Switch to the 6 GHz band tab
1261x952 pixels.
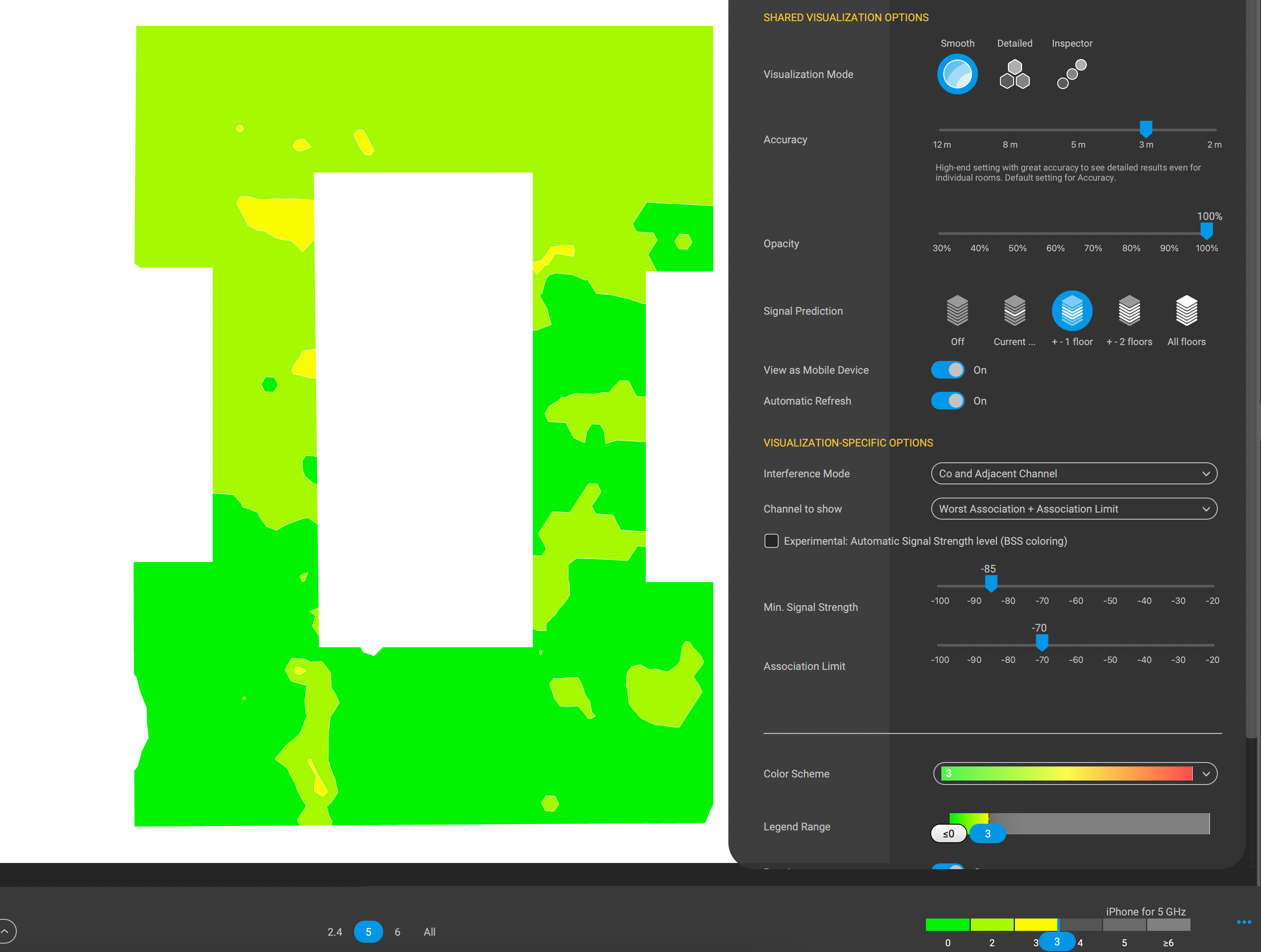click(397, 932)
